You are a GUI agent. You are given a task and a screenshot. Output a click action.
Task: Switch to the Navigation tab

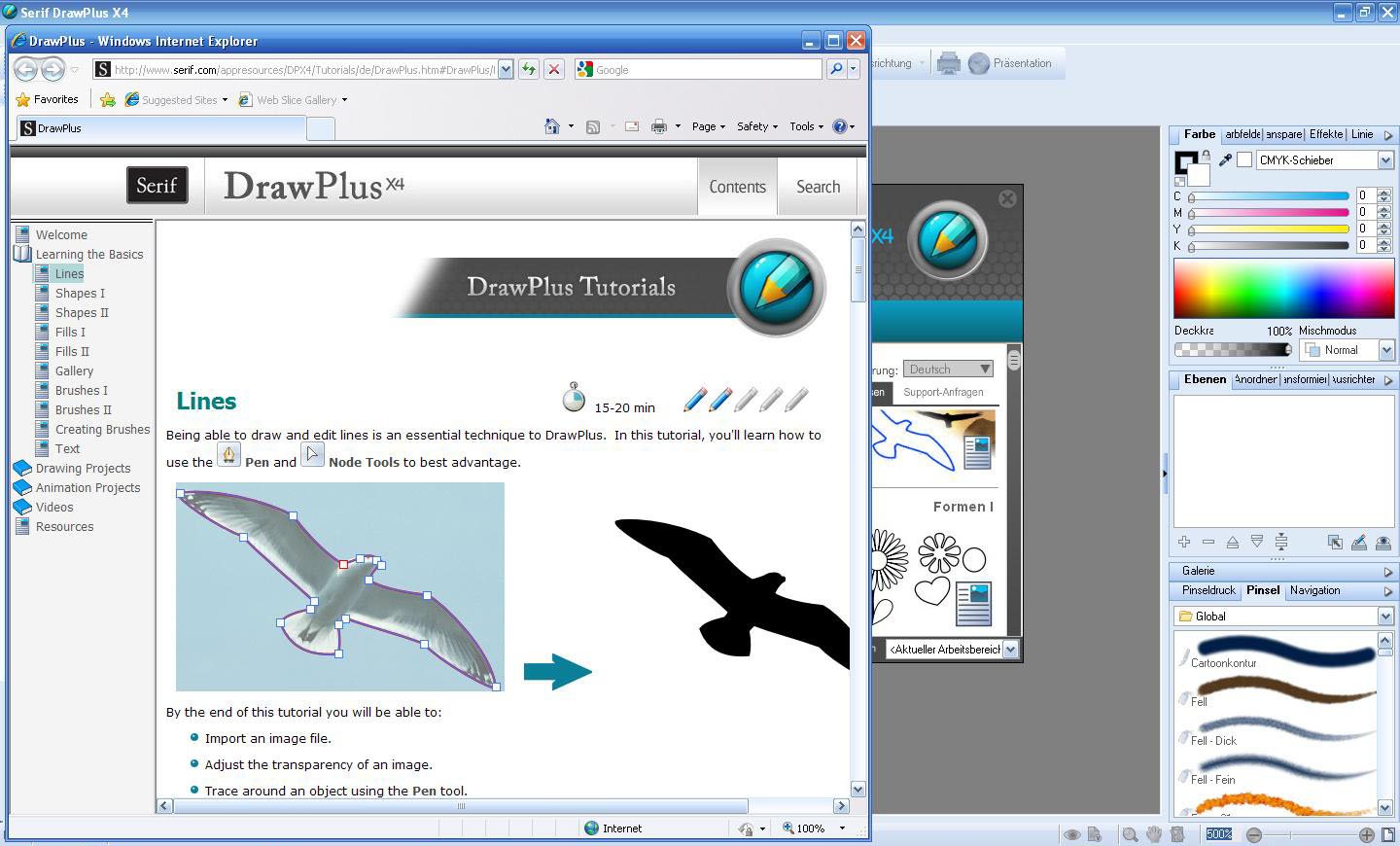[1314, 591]
